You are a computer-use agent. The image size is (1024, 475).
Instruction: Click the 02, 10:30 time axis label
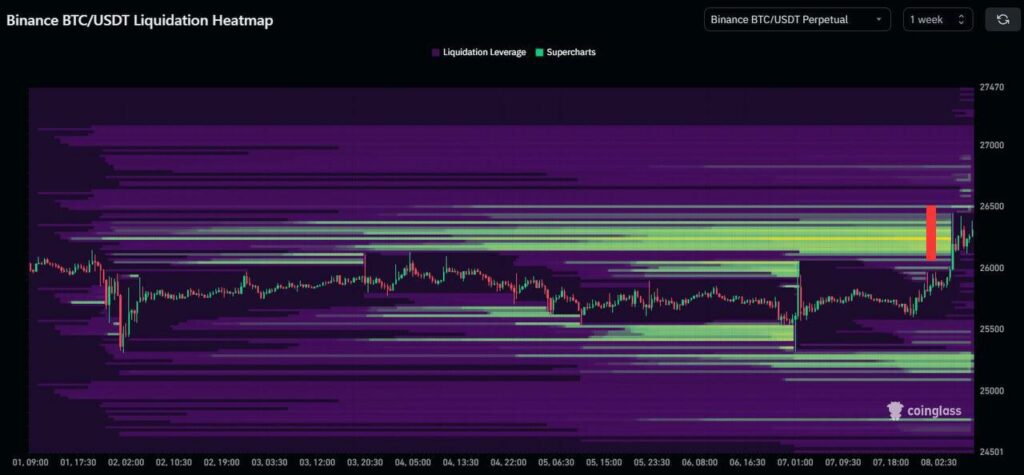click(174, 463)
